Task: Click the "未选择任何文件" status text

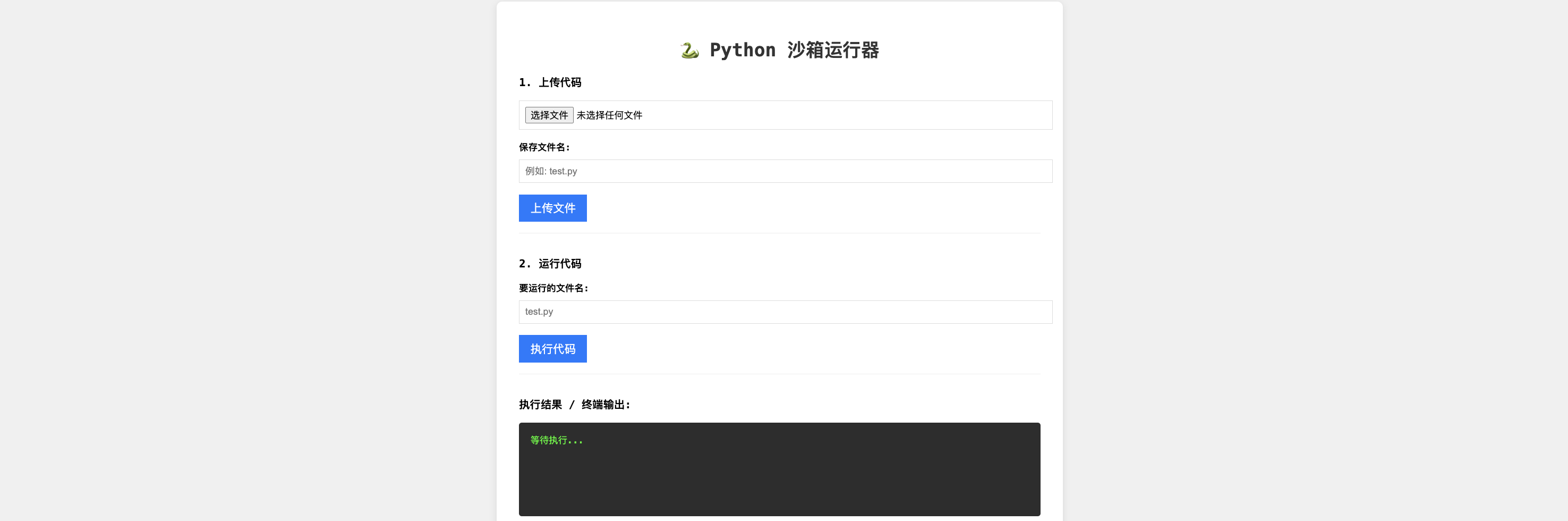Action: click(609, 115)
